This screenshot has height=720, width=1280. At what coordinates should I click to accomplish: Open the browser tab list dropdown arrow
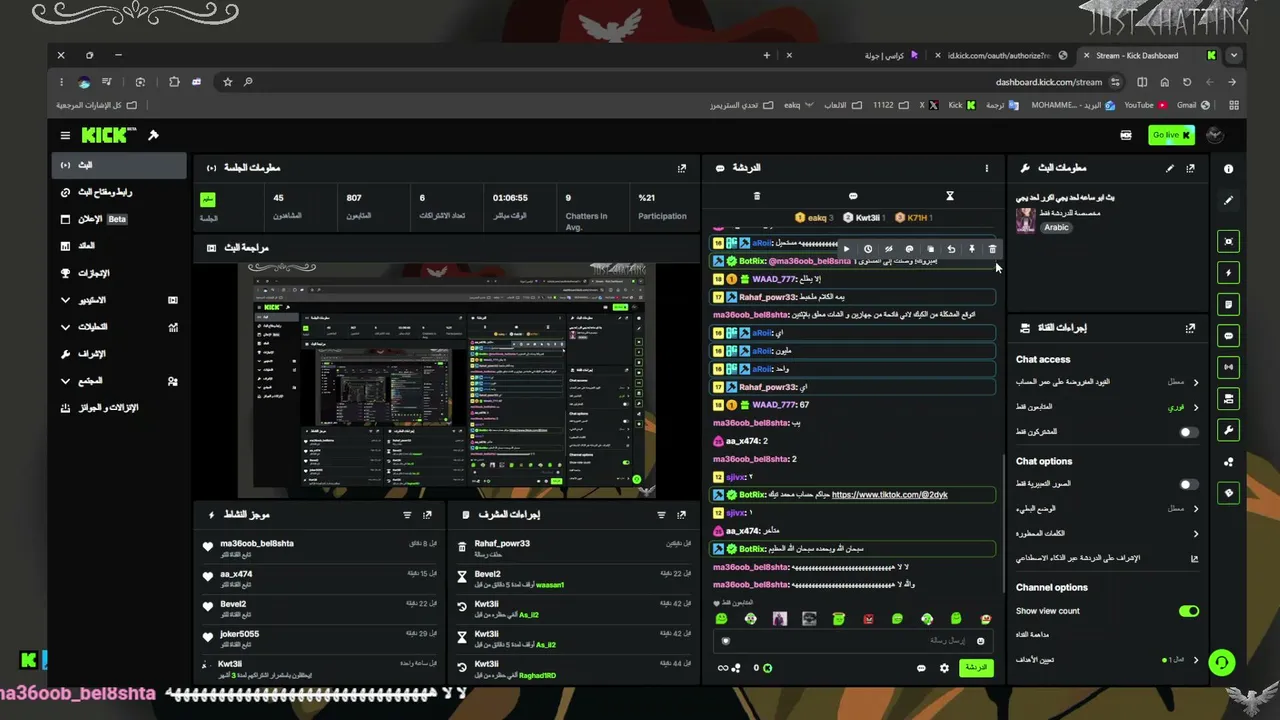[x=1234, y=56]
